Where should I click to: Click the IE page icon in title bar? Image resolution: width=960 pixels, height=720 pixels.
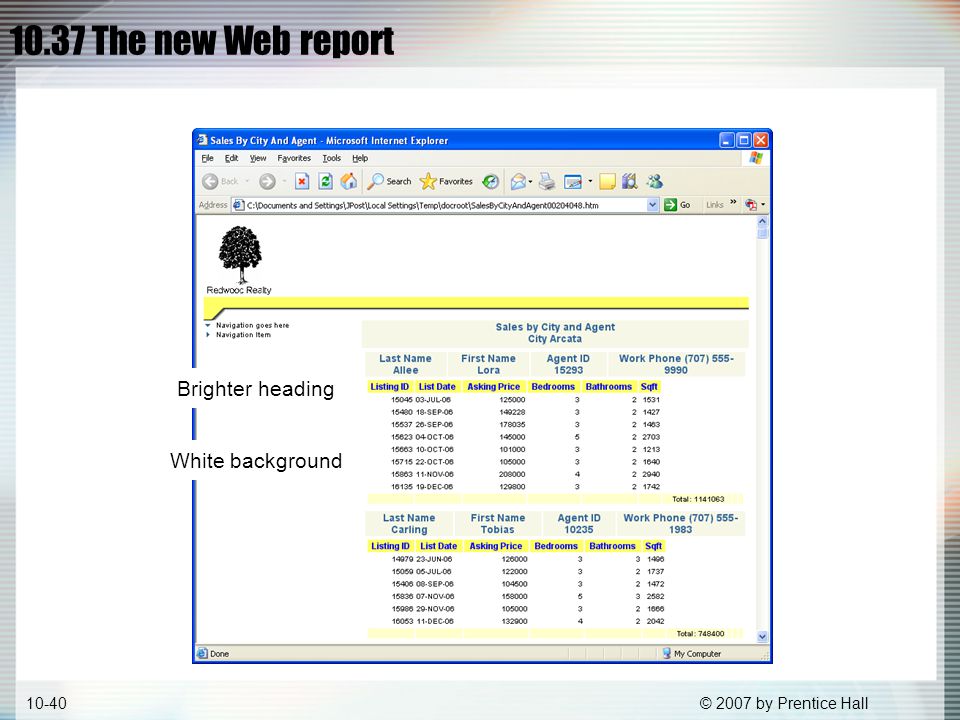(x=202, y=140)
